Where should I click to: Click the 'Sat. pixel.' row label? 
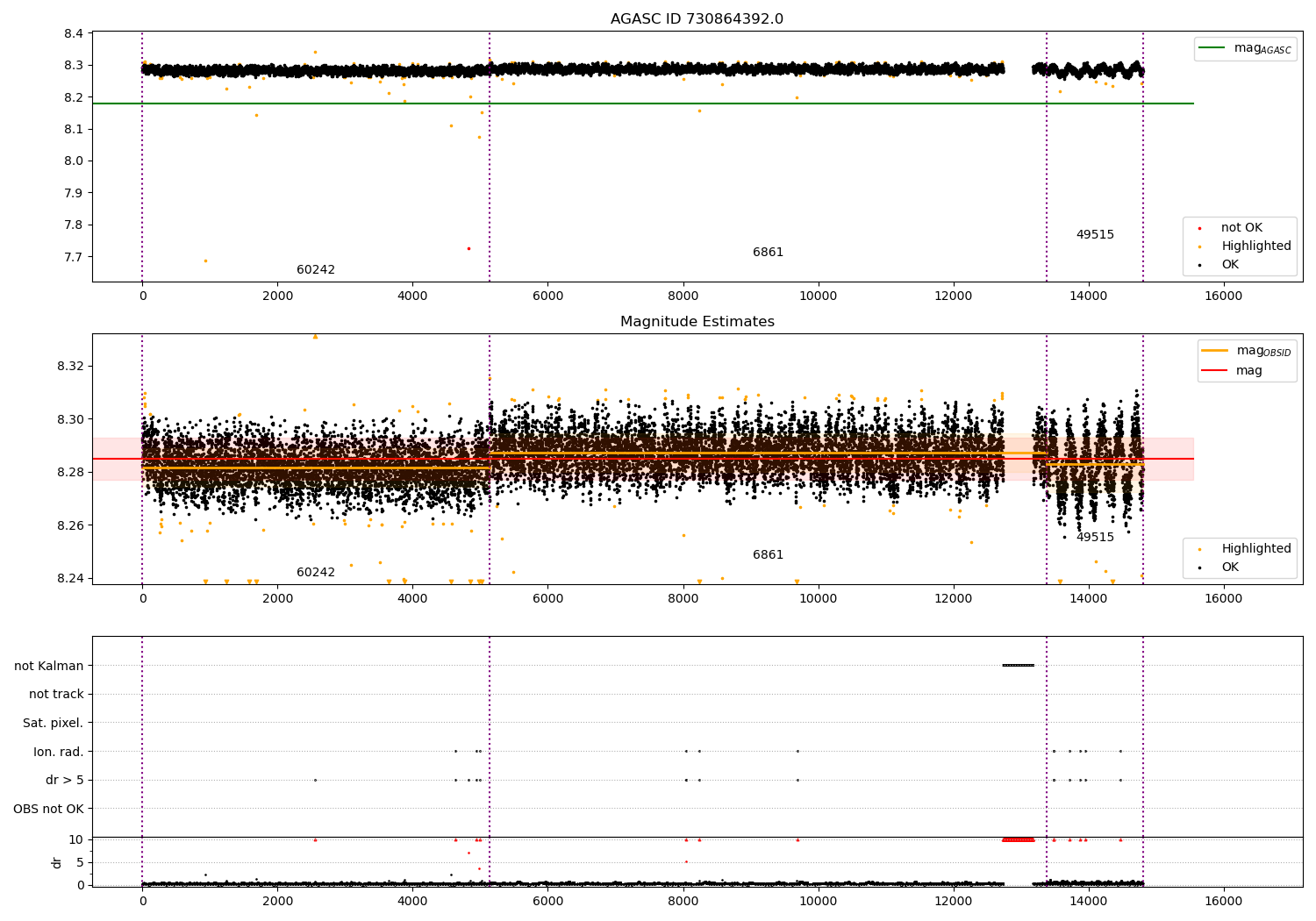pyautogui.click(x=54, y=724)
